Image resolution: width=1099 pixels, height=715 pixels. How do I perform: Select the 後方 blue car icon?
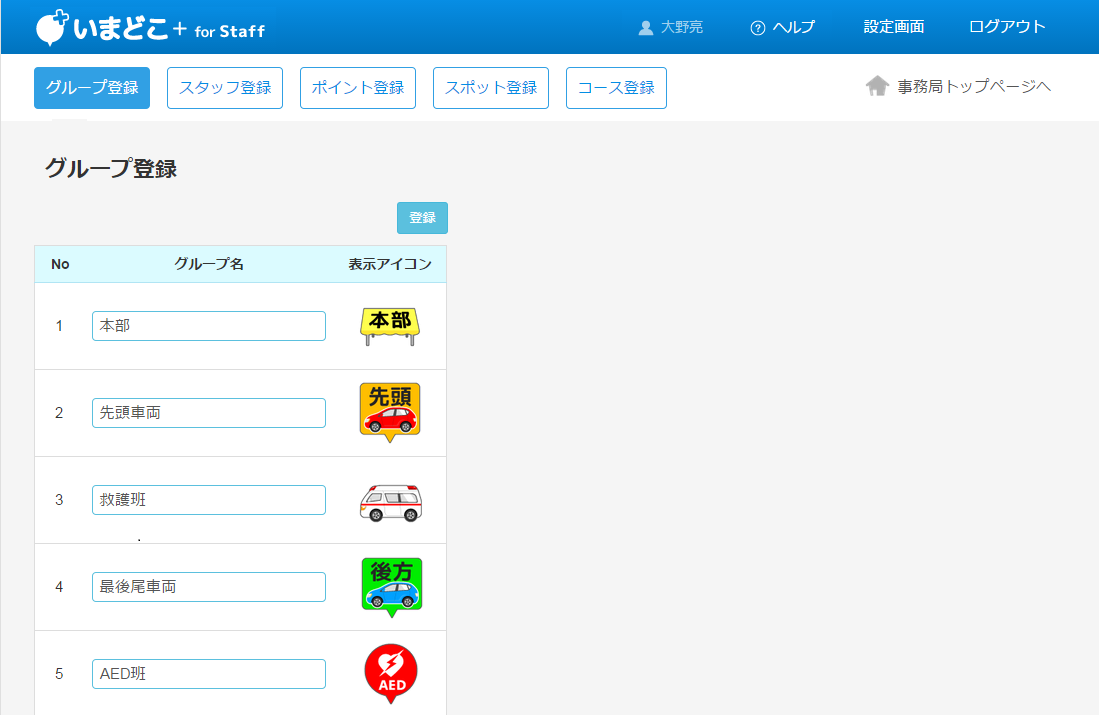point(391,587)
